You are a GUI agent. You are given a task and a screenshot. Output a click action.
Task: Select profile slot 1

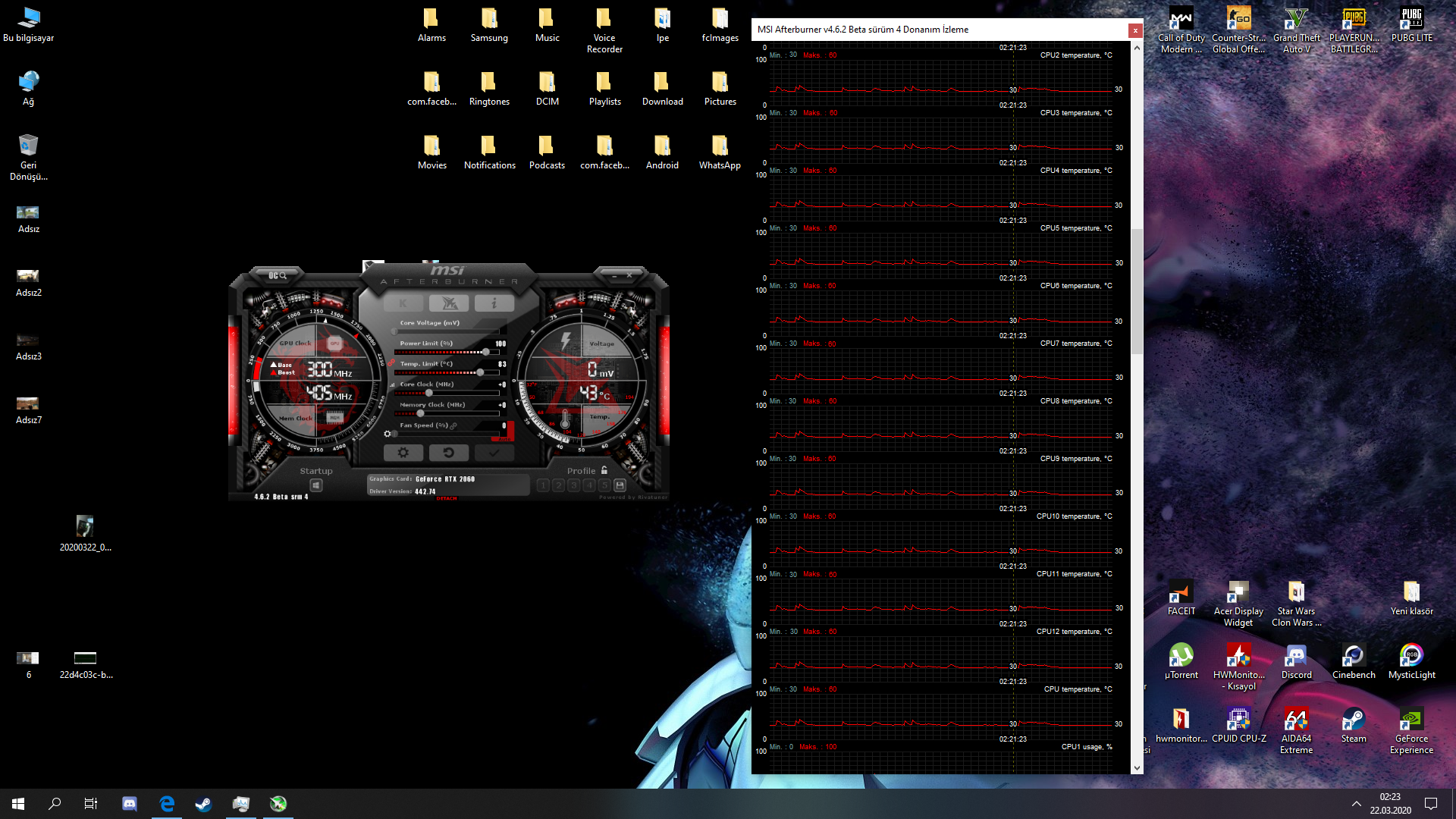[x=543, y=485]
